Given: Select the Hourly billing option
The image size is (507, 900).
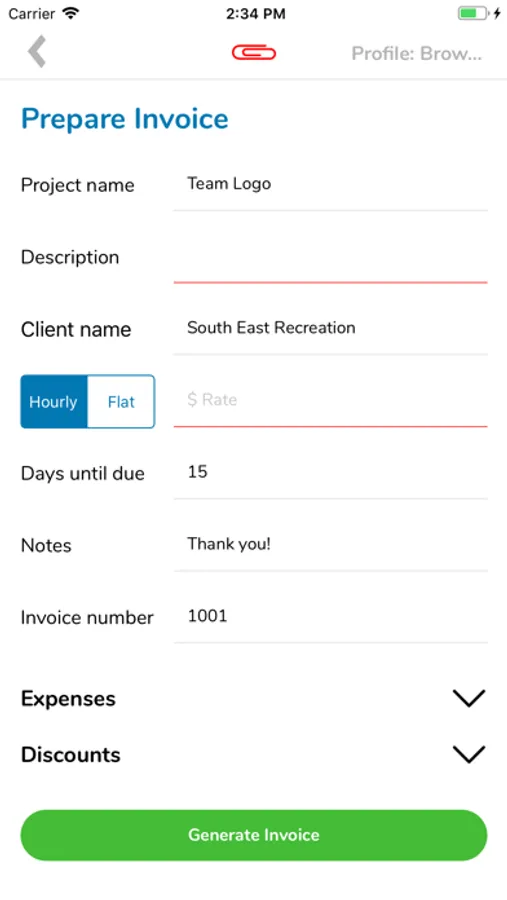Looking at the screenshot, I should coord(54,402).
